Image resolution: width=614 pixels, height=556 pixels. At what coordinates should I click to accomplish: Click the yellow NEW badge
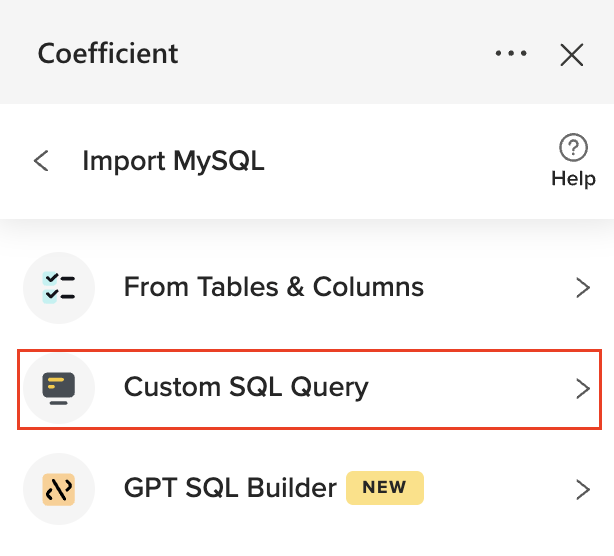pyautogui.click(x=385, y=488)
